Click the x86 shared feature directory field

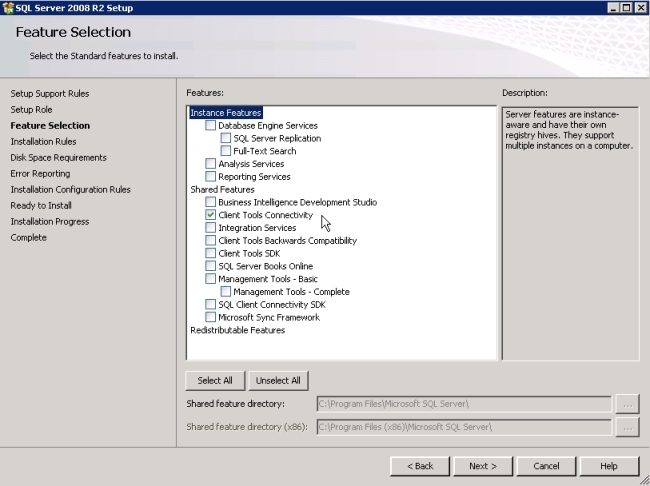click(464, 427)
